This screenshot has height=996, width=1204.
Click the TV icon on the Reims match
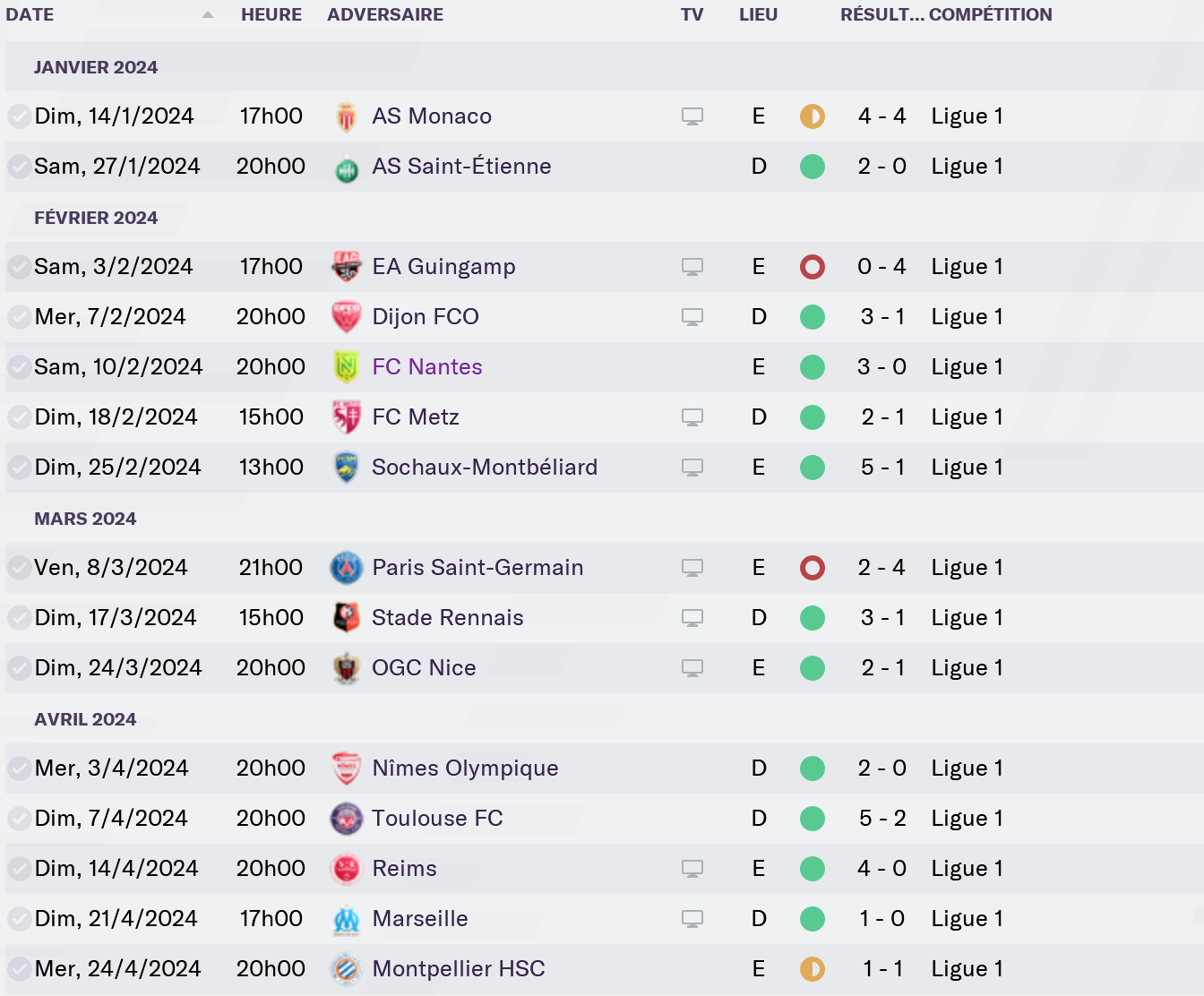[x=692, y=869]
